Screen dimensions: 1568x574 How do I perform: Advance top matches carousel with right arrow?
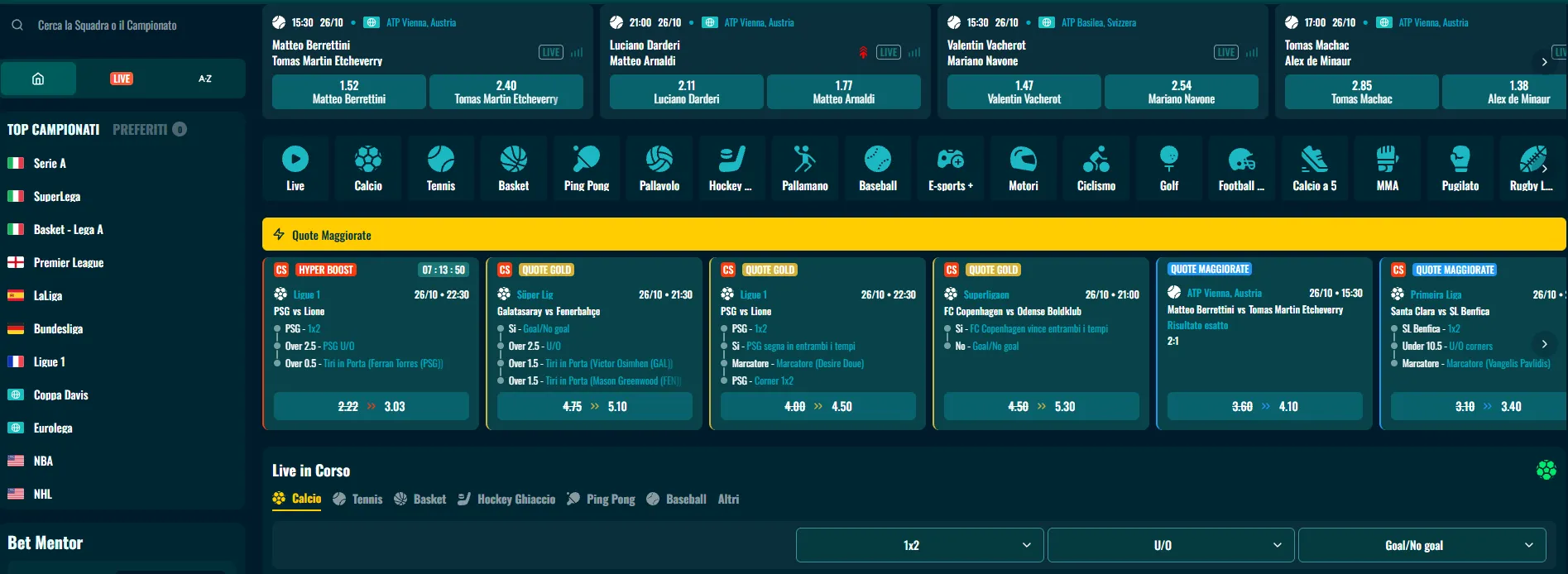point(1544,62)
